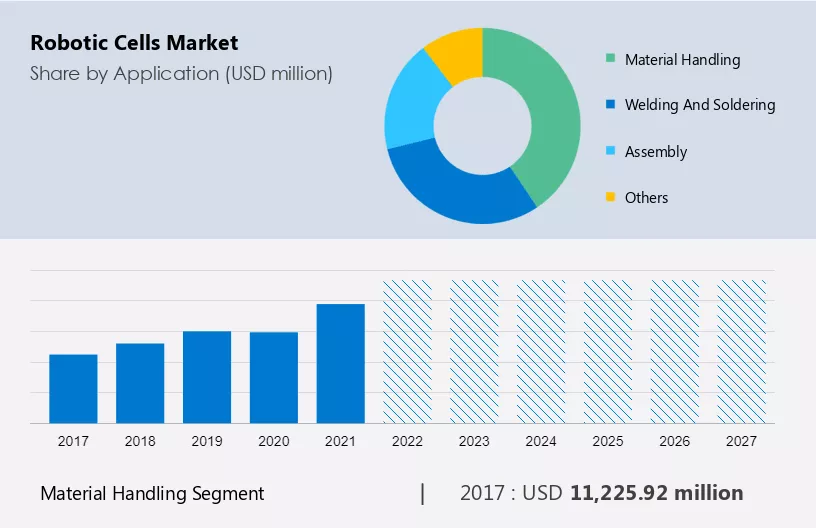
Task: Click the 2019 axis label
Action: pos(207,441)
